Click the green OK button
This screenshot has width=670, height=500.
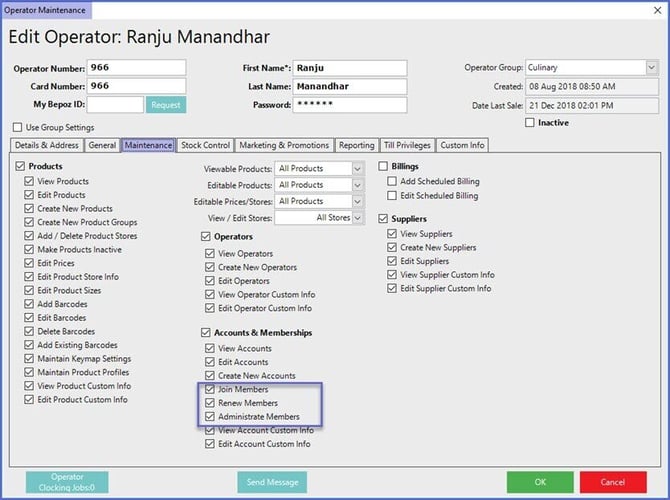pyautogui.click(x=540, y=482)
